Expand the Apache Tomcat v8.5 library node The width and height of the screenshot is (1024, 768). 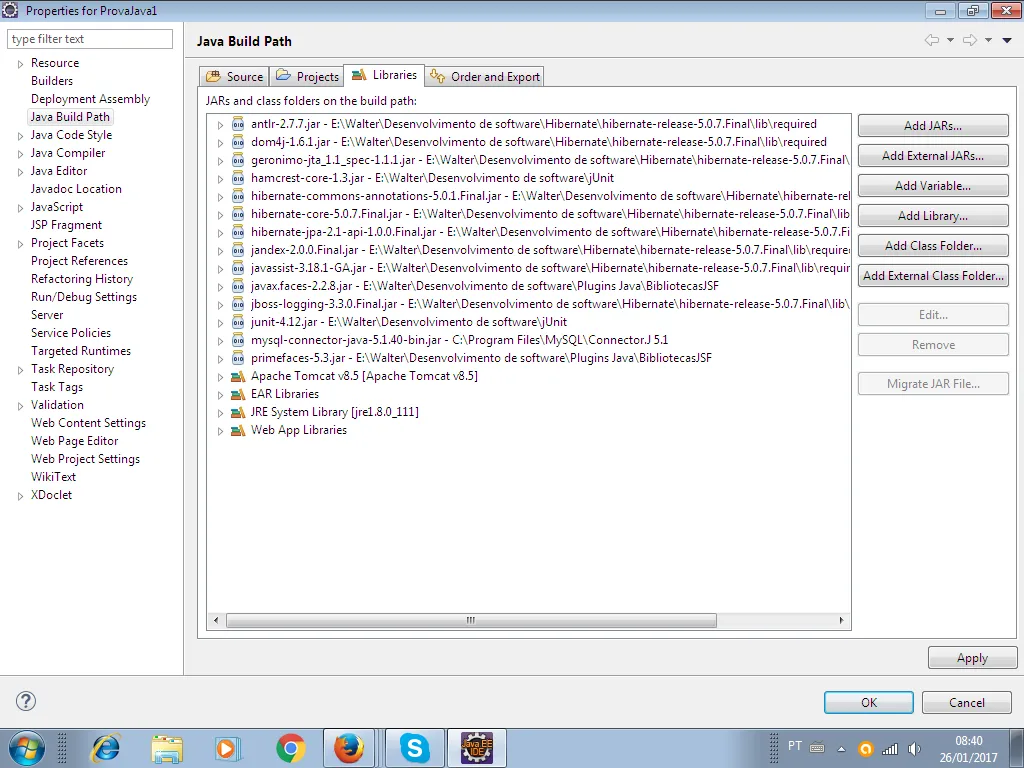[x=220, y=377]
